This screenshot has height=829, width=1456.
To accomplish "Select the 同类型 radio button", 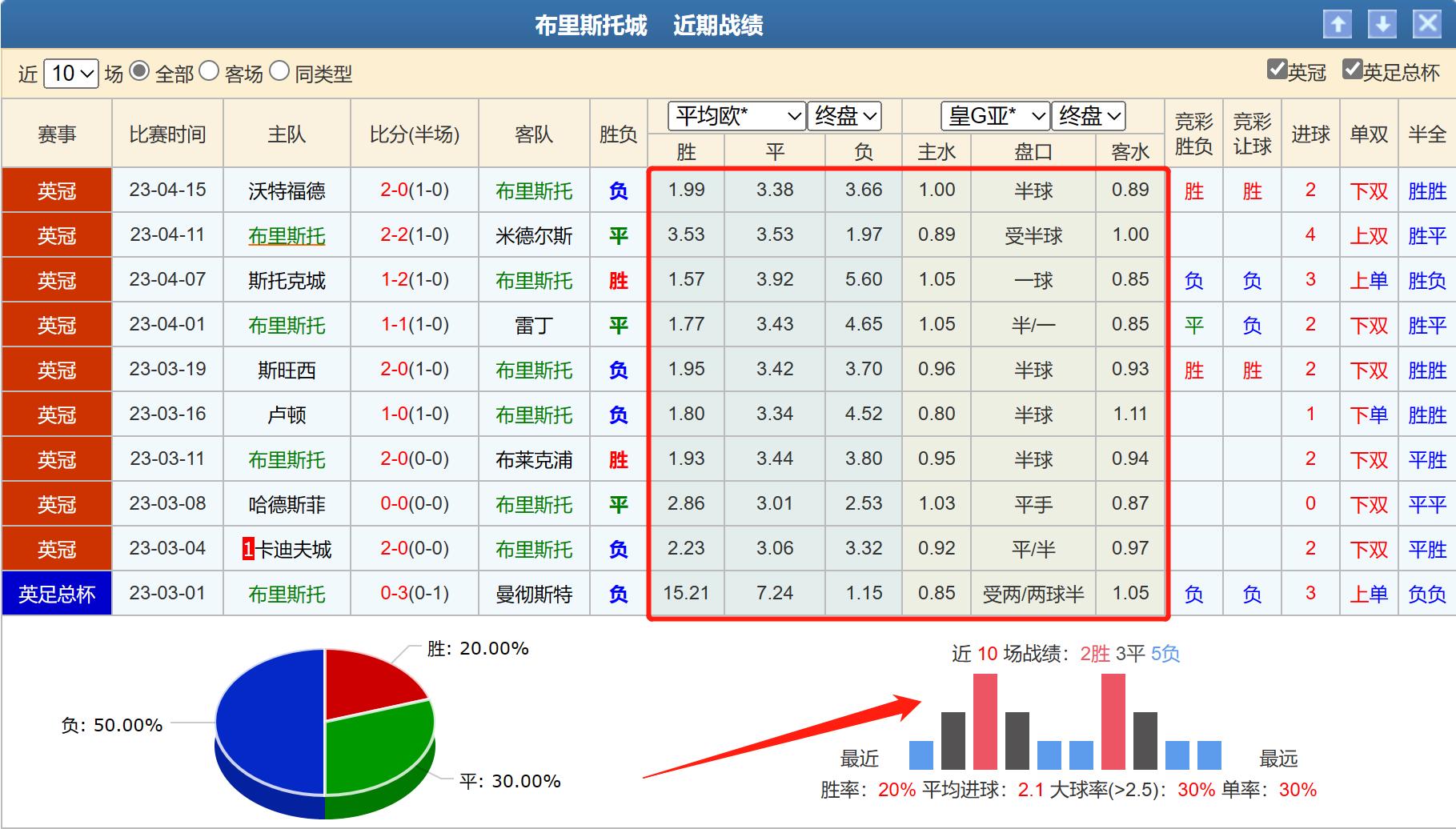I will 280,72.
